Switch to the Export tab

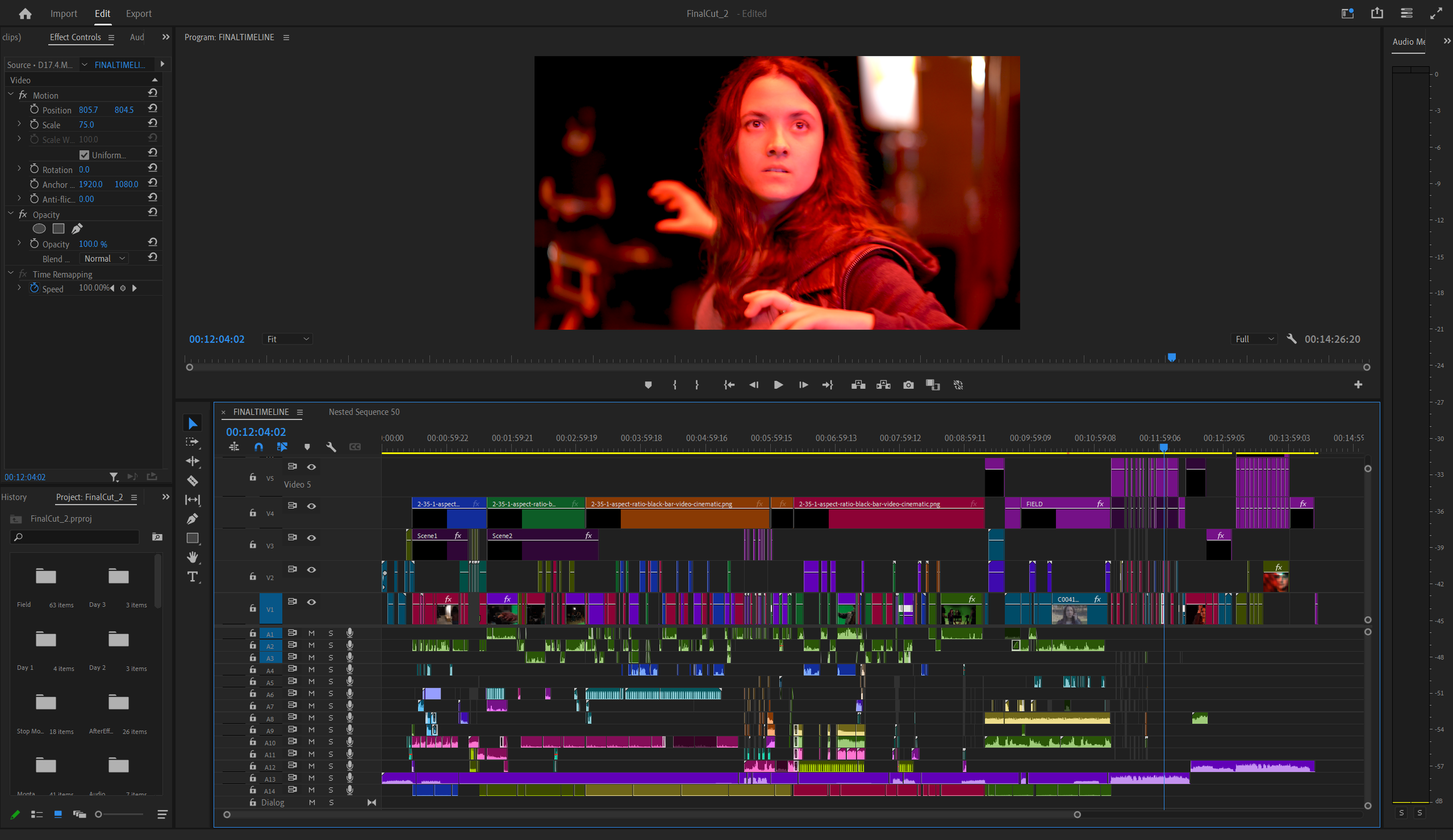(138, 13)
